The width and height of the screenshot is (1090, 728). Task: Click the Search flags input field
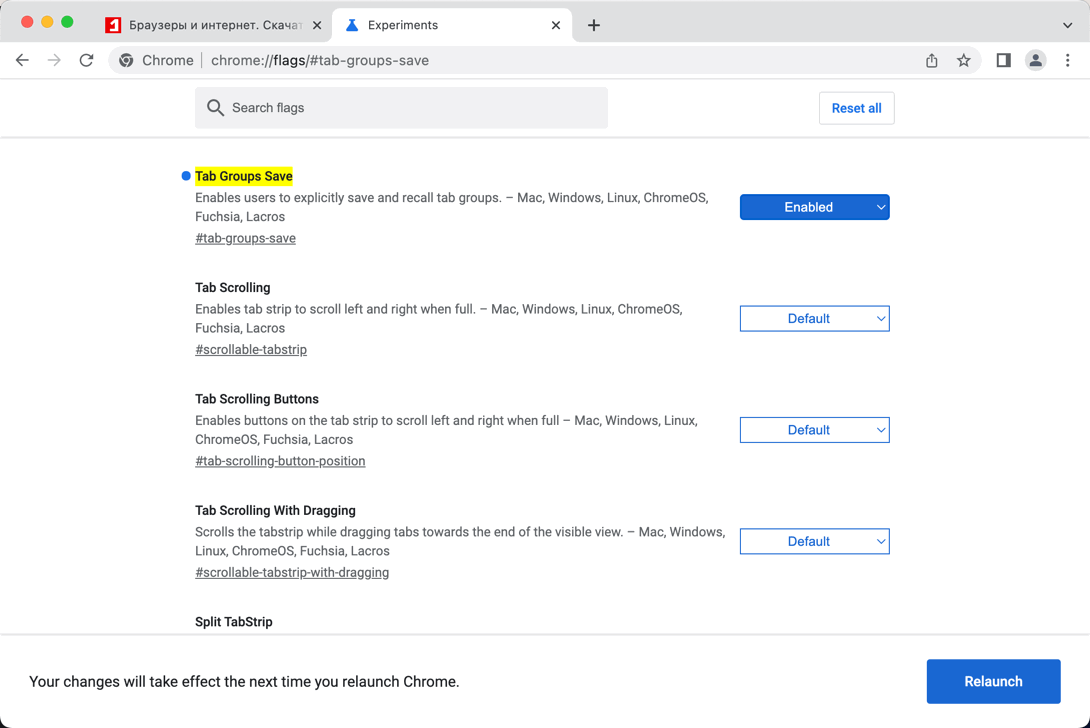coord(410,108)
